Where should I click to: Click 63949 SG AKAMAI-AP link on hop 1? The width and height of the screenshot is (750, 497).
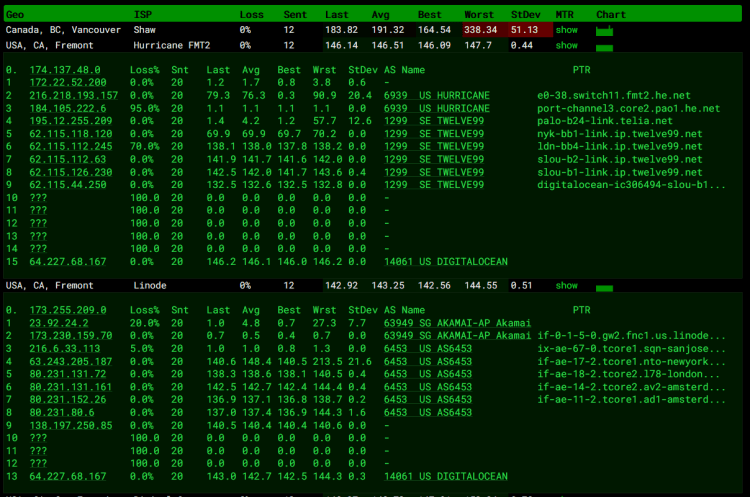tap(457, 323)
